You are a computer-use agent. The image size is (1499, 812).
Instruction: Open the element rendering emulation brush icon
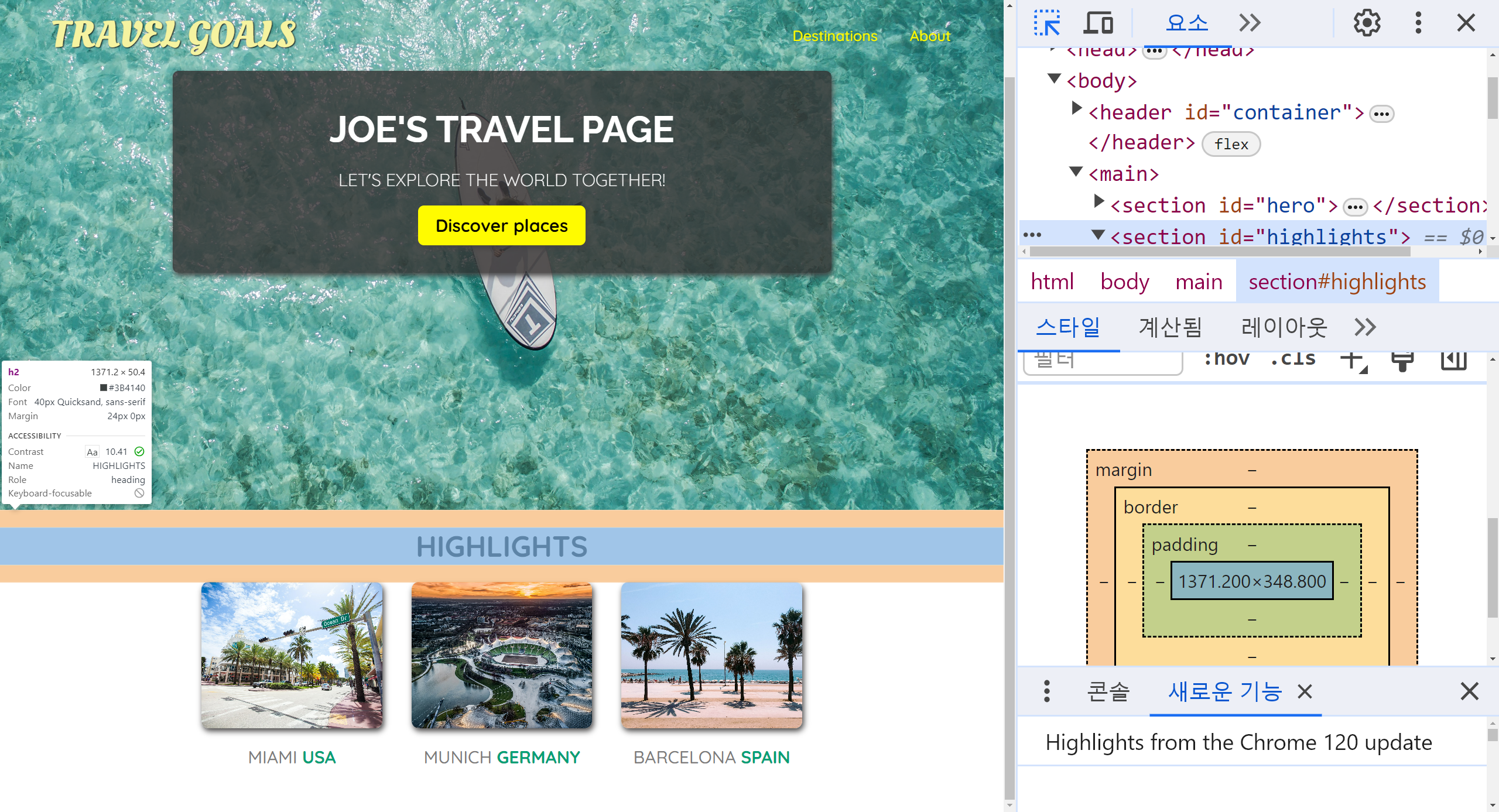pyautogui.click(x=1402, y=359)
